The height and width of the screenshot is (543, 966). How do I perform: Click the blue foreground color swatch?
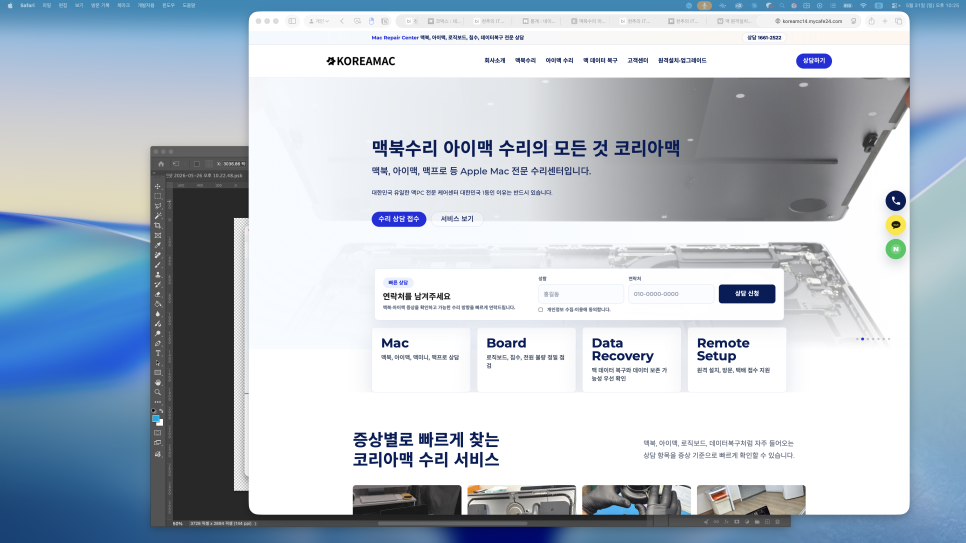(155, 418)
